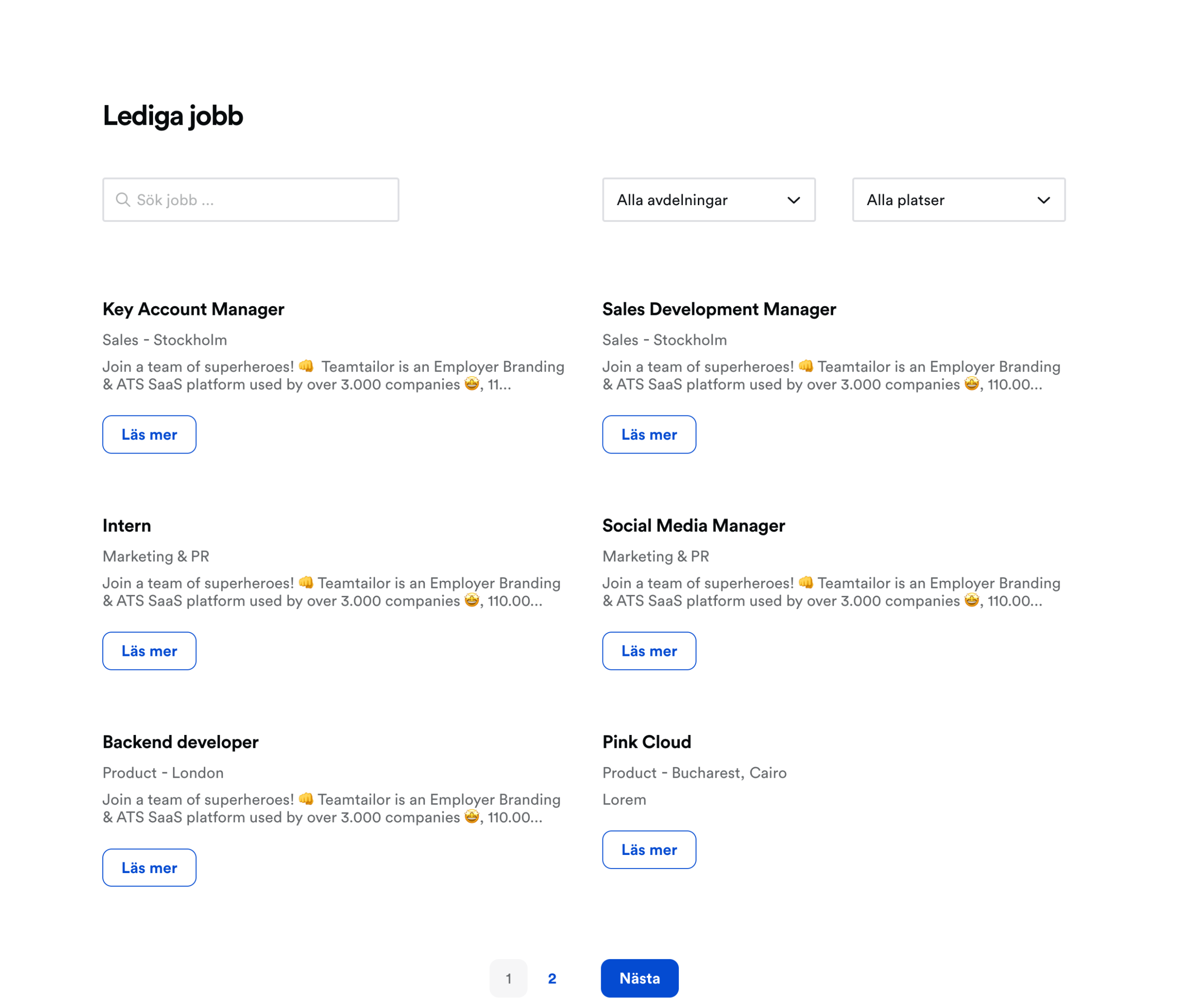Focus the Sök jobb search field
The width and height of the screenshot is (1191, 1008).
(x=251, y=200)
